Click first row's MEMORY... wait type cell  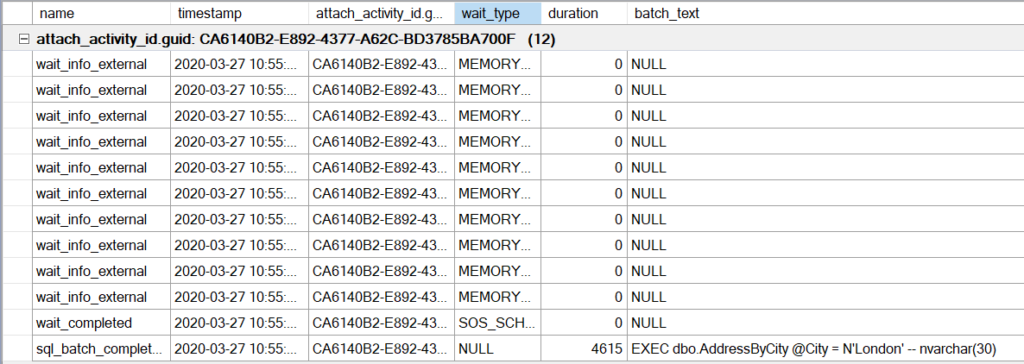click(498, 64)
